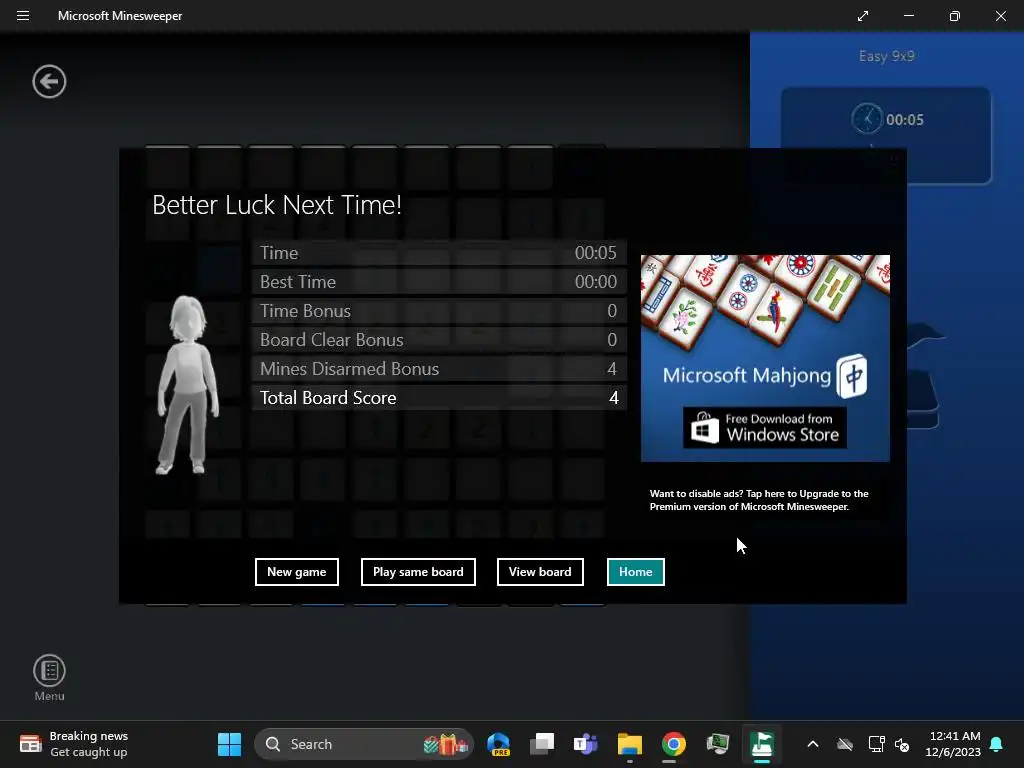This screenshot has width=1024, height=768.
Task: Show hidden system tray icons
Action: point(812,744)
